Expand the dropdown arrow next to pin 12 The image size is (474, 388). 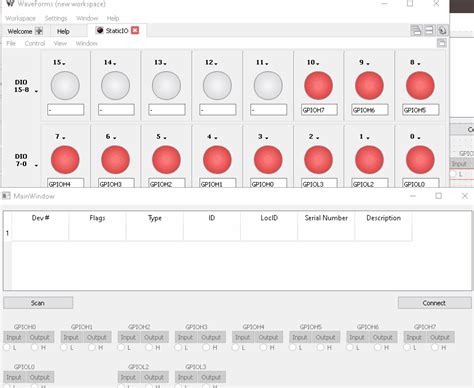(x=216, y=63)
